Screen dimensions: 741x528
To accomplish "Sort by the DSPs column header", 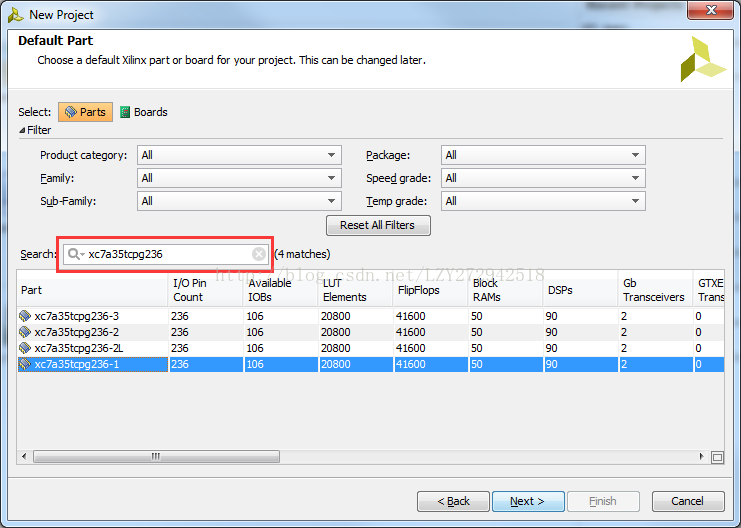I will 581,290.
